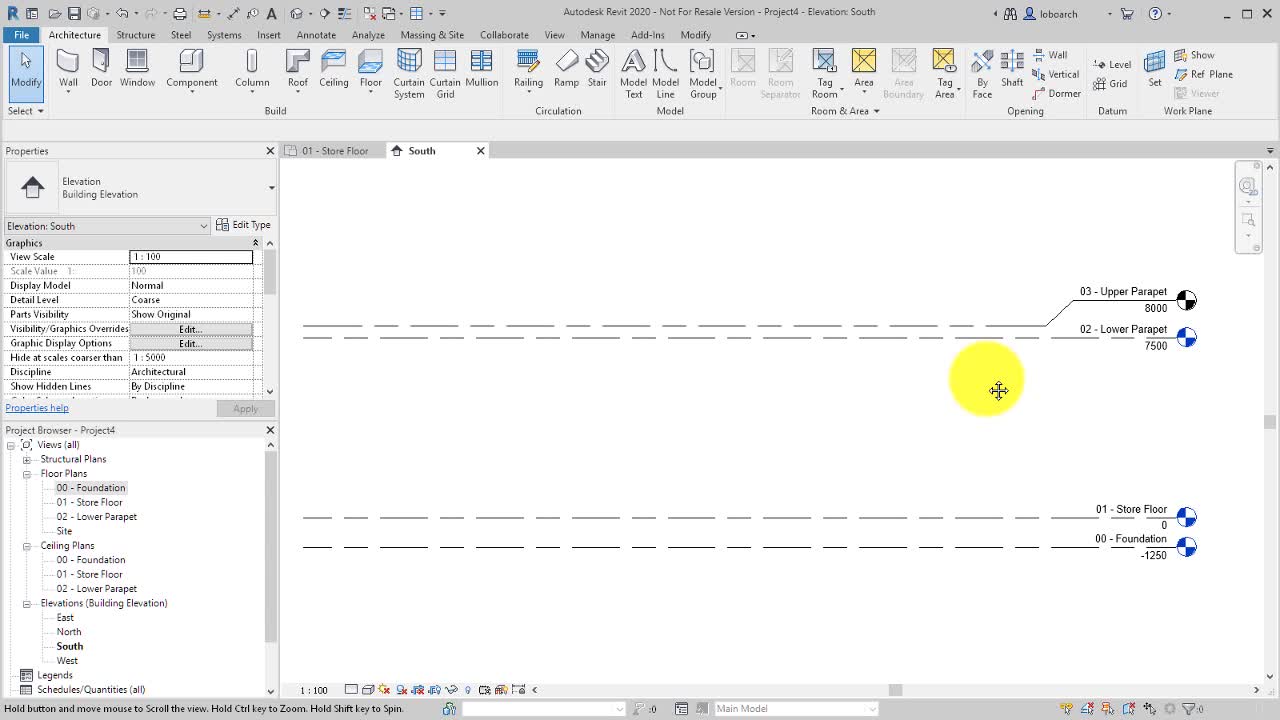Select the Wall tool
1280x720 pixels.
point(67,68)
